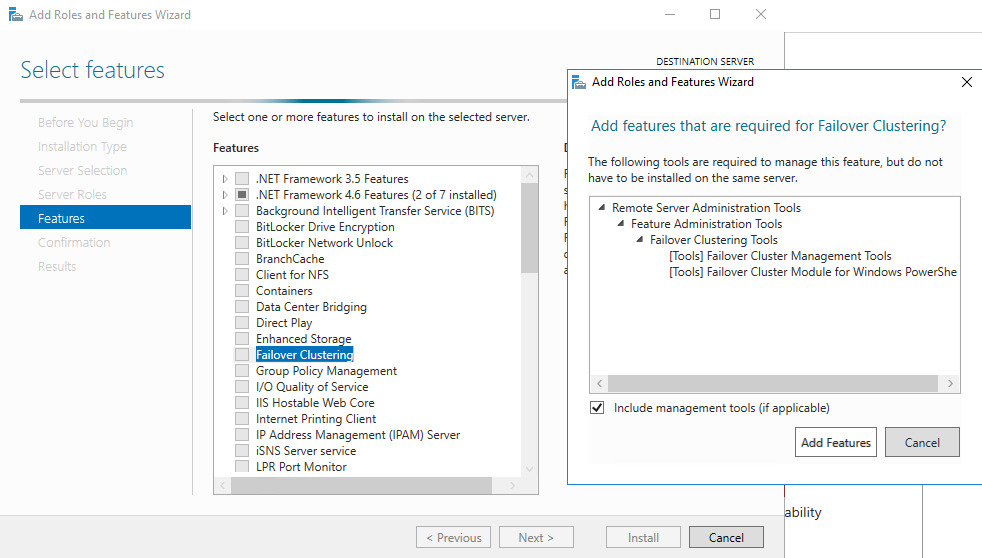Viewport: 982px width, 558px height.
Task: Click features list scroll left arrow
Action: (x=223, y=485)
